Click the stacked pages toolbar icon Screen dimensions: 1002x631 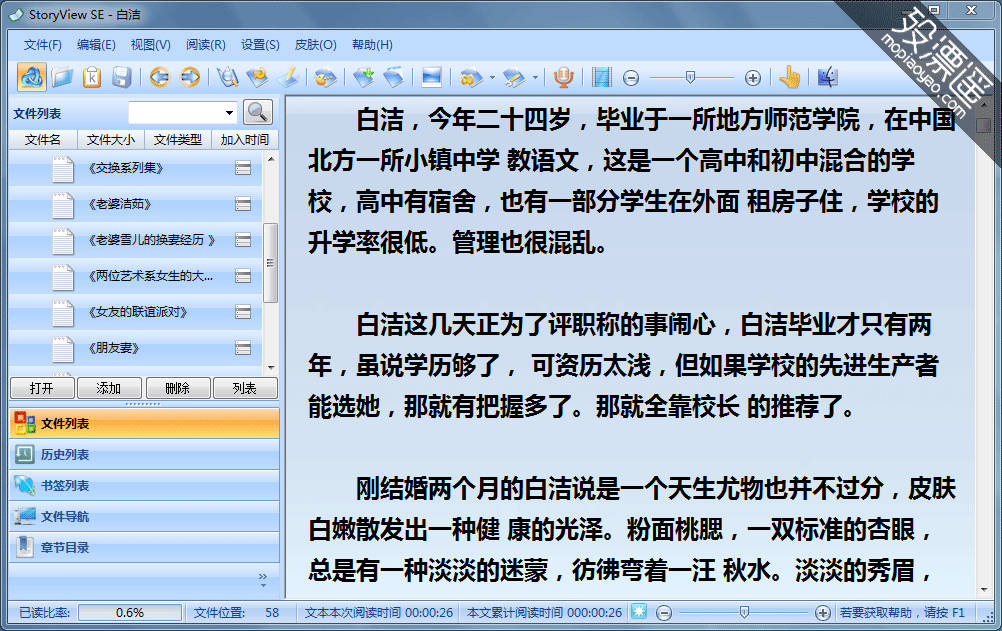(394, 77)
